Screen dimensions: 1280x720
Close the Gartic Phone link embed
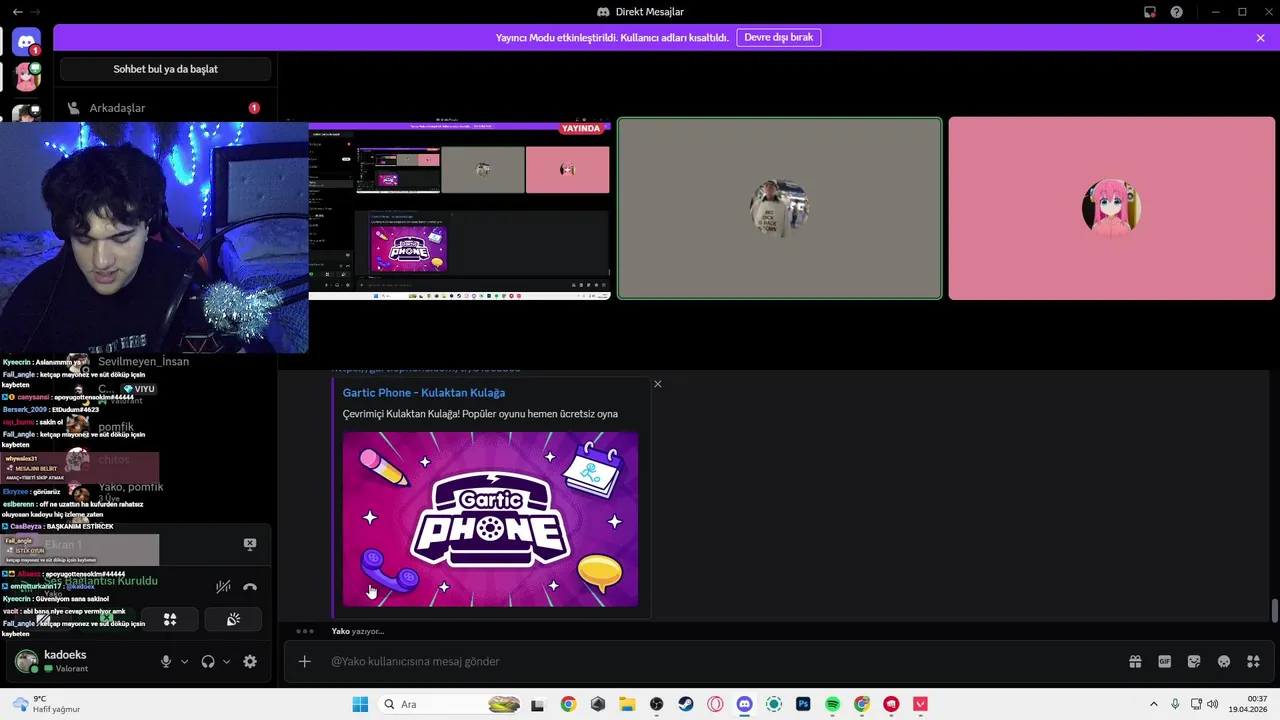pos(657,384)
